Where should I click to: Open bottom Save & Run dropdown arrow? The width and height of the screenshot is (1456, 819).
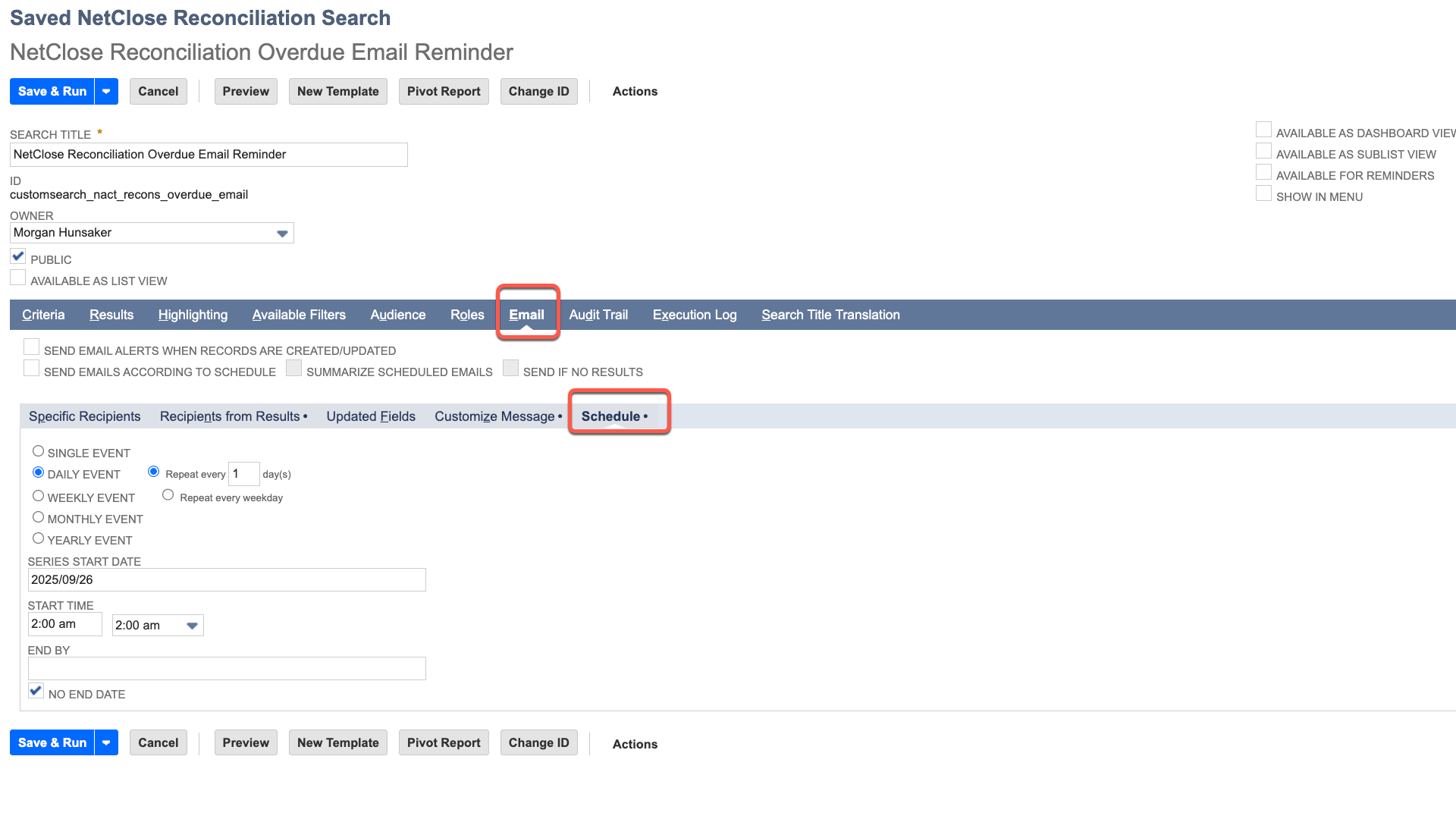[x=106, y=742]
